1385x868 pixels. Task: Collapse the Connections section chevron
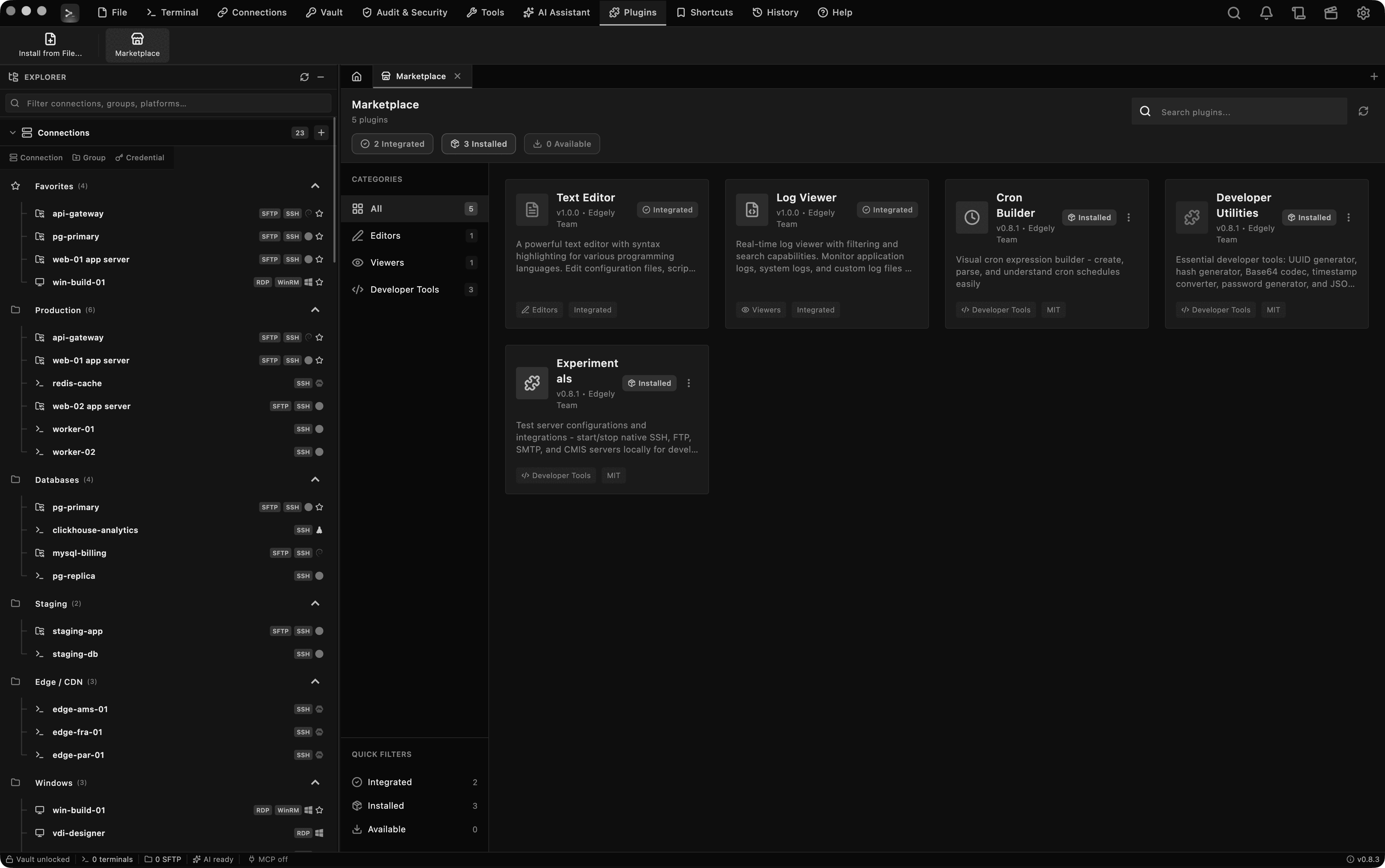click(12, 133)
